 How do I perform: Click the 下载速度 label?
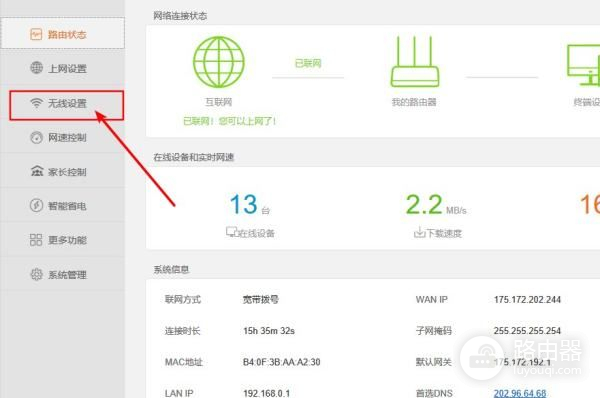pyautogui.click(x=444, y=233)
